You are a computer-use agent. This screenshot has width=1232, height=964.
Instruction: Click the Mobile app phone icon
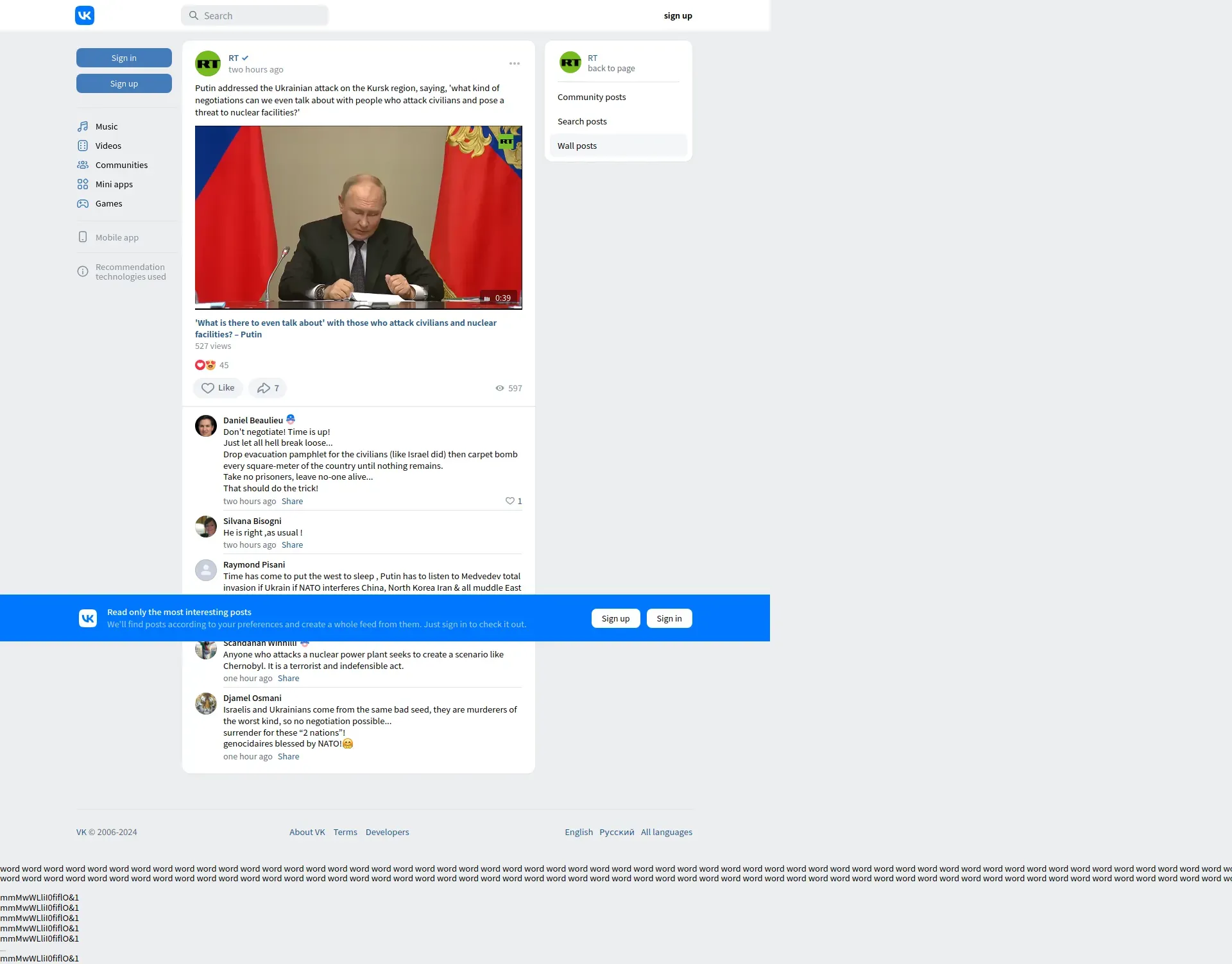[x=83, y=237]
